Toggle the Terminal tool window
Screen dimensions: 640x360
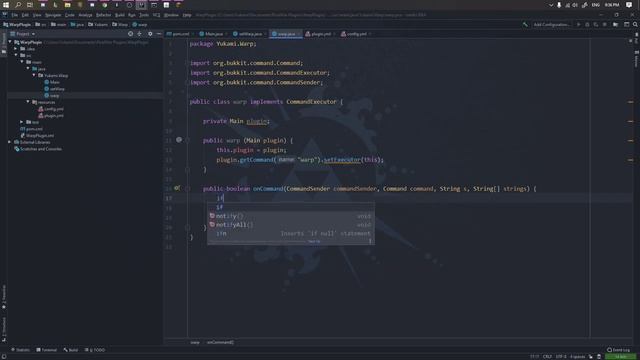click(47, 350)
